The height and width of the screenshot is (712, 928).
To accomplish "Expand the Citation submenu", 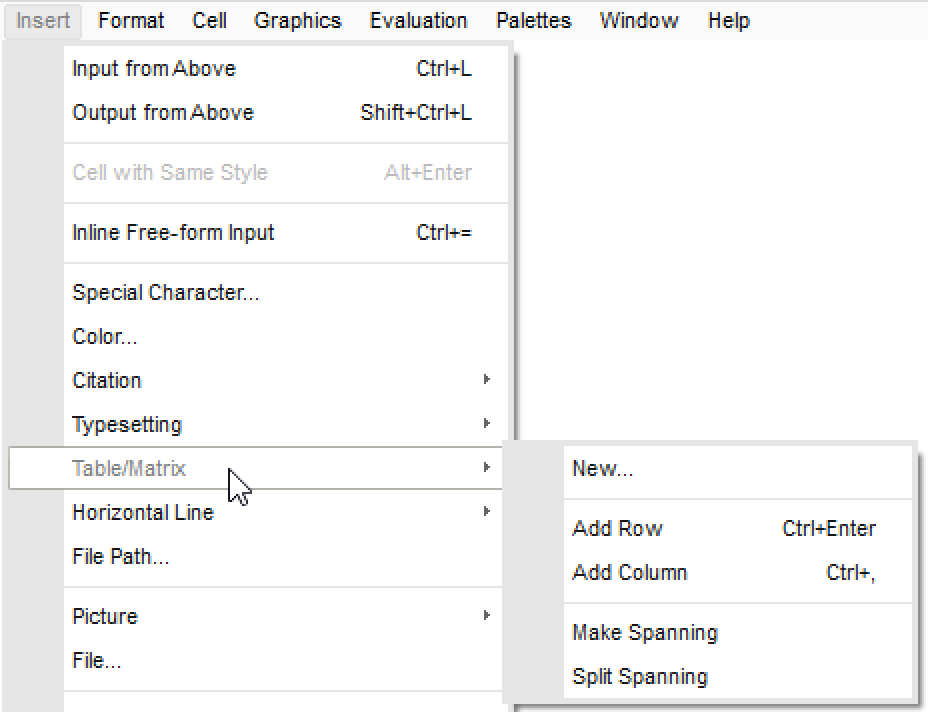I will 107,381.
